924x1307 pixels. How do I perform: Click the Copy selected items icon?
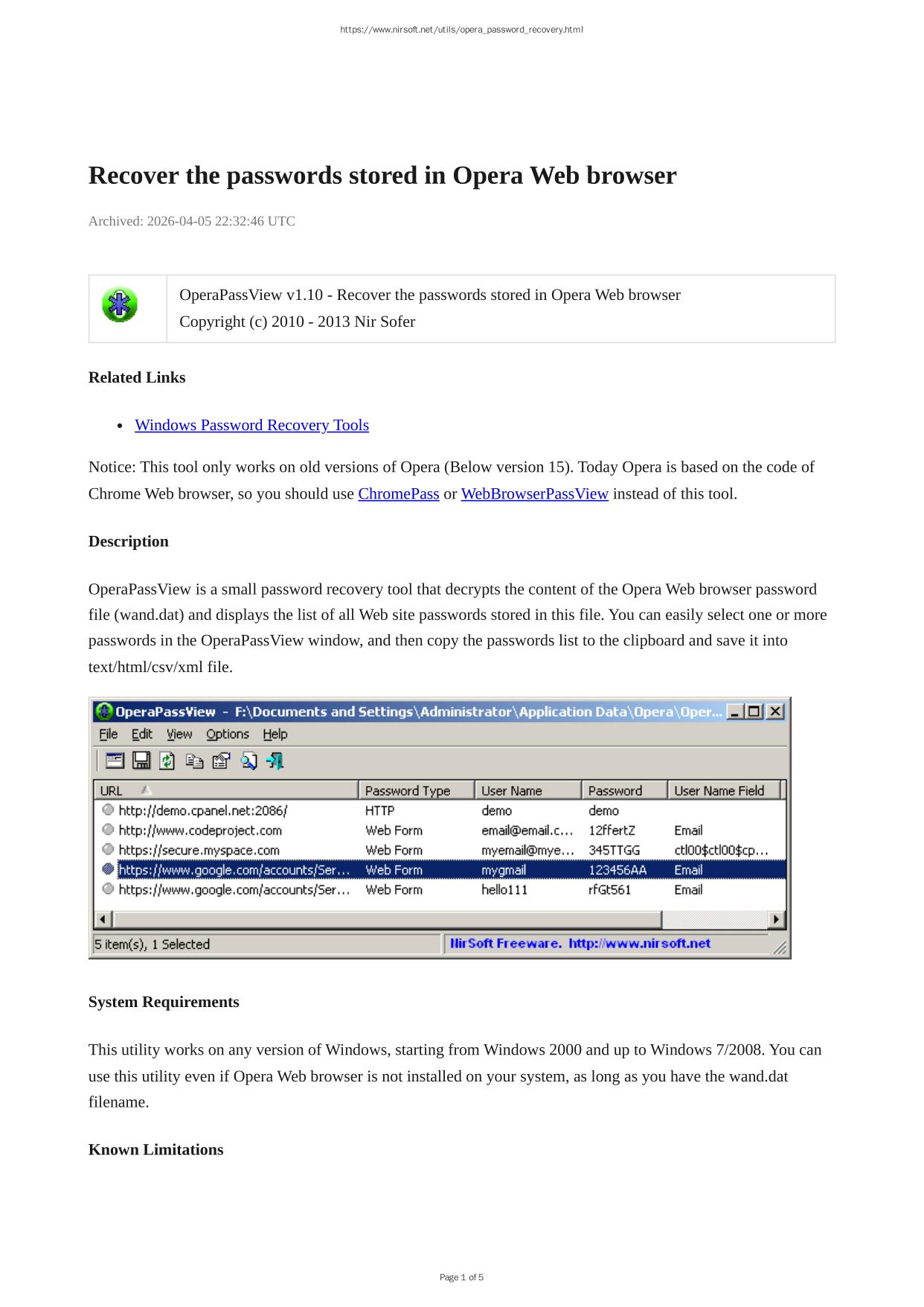[x=194, y=760]
